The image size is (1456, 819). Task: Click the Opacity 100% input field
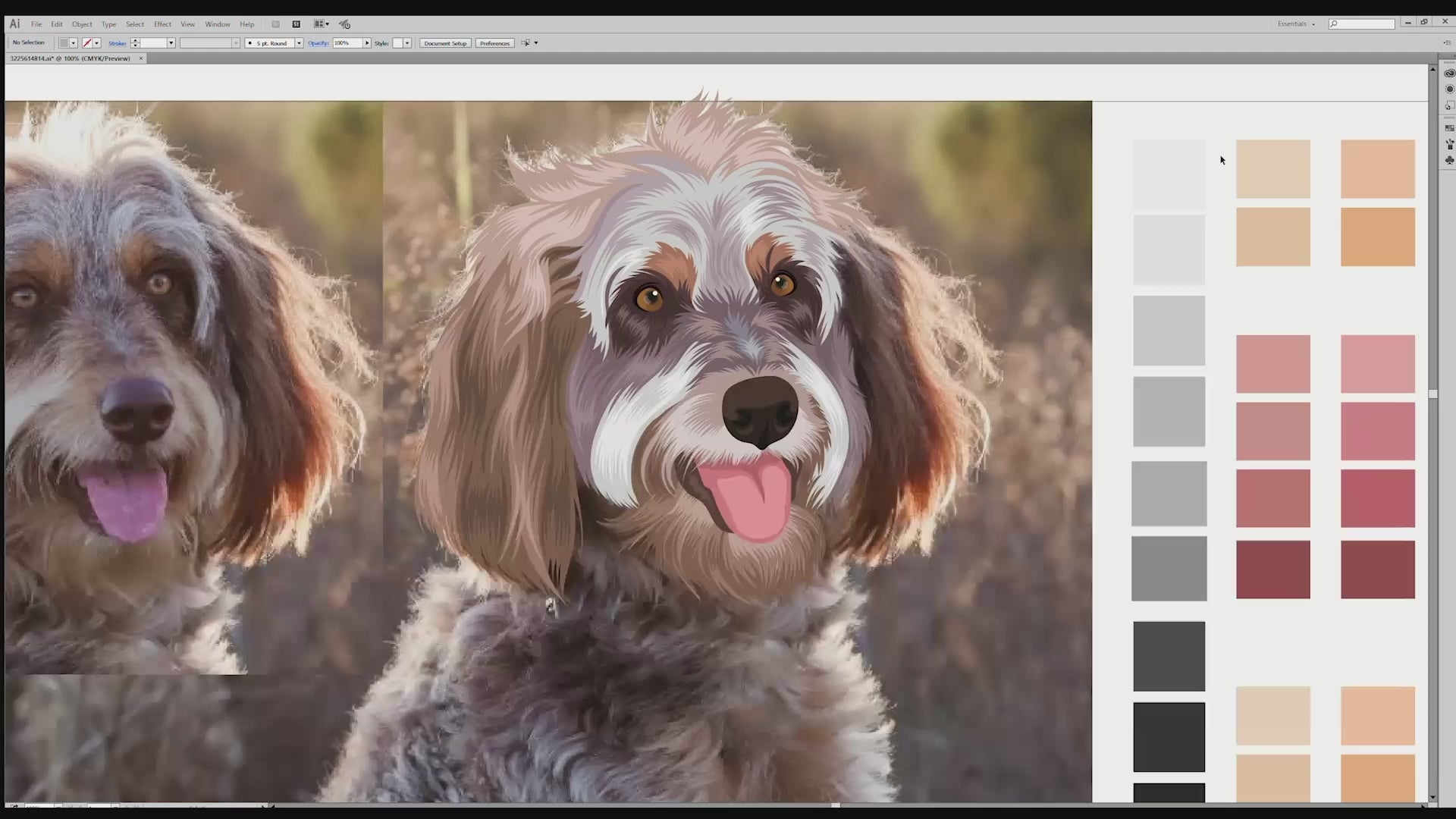pyautogui.click(x=347, y=43)
